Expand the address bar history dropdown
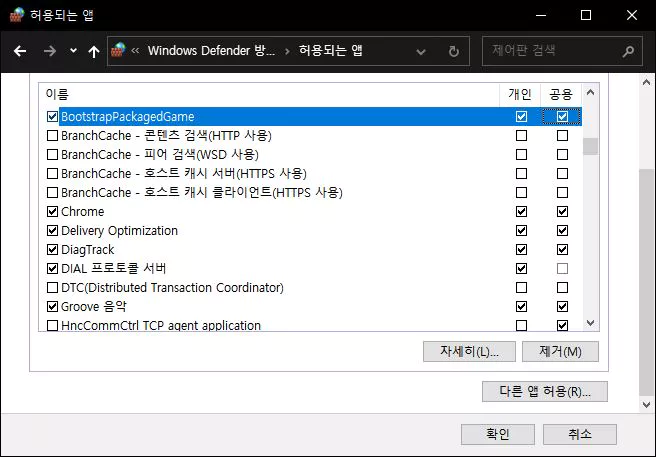This screenshot has width=656, height=457. tap(421, 51)
